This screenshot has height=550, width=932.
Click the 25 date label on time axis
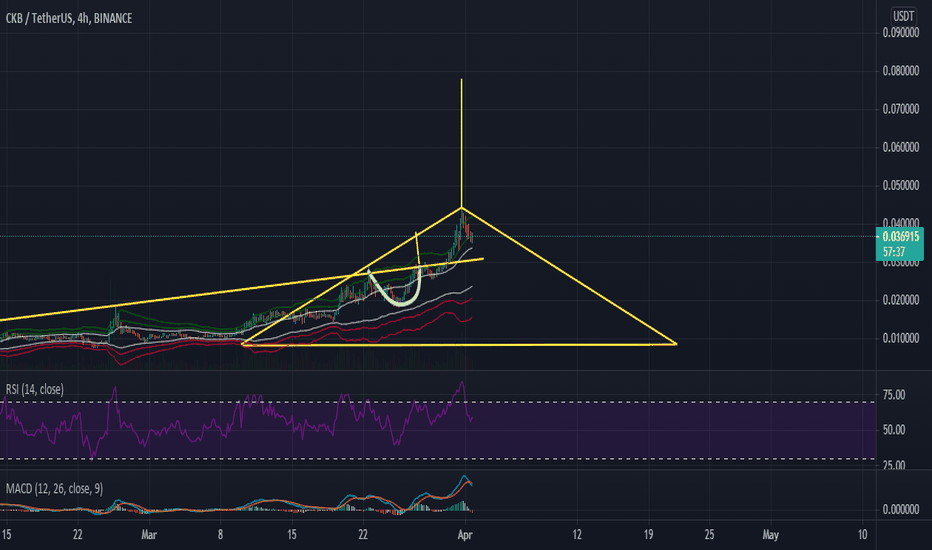[710, 535]
